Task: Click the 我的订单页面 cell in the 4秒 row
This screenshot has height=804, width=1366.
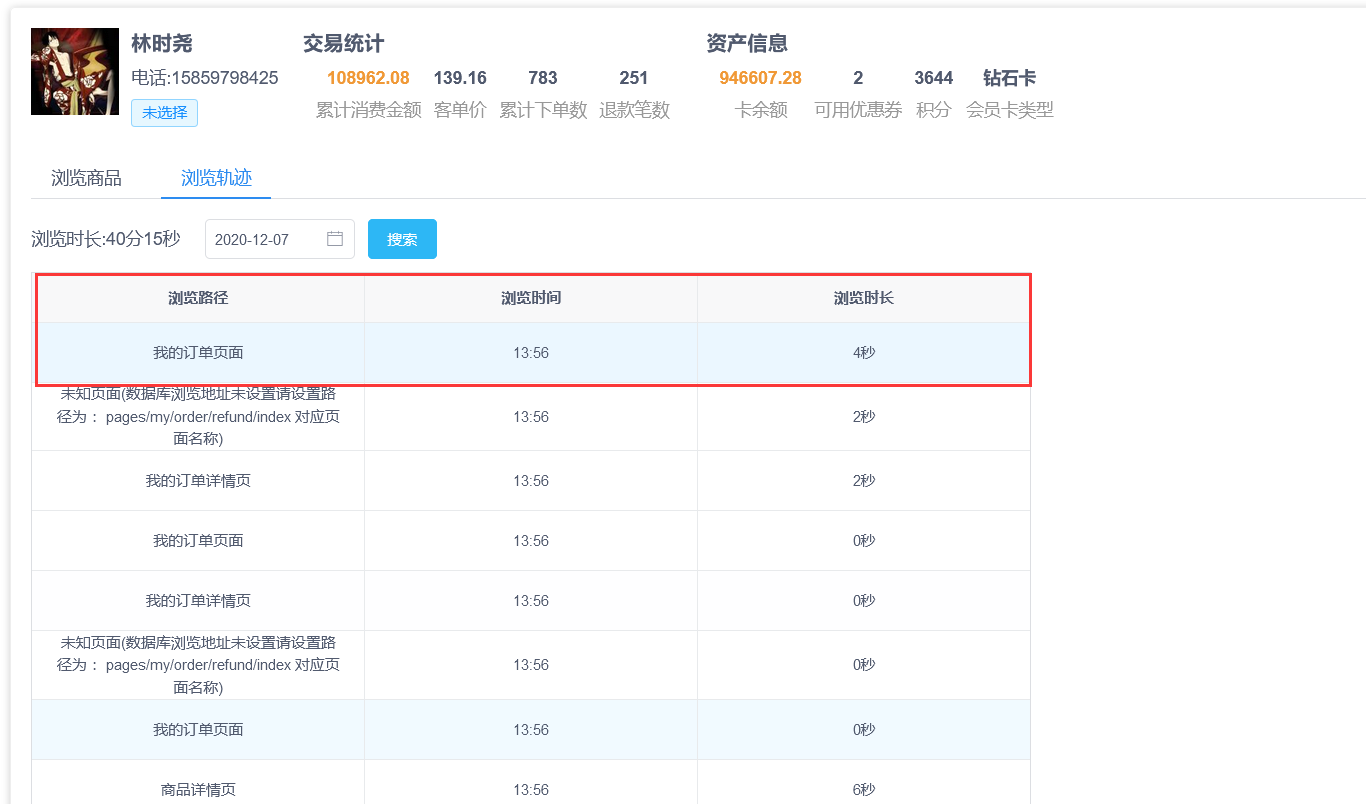Action: pos(198,353)
